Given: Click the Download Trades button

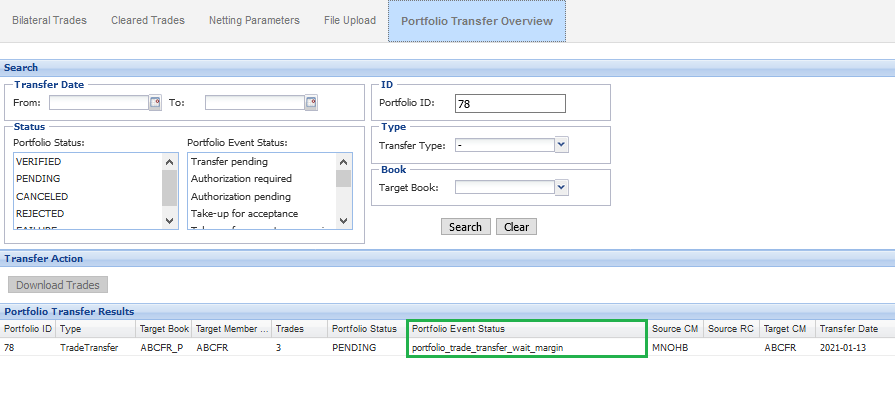Looking at the screenshot, I should click(x=58, y=285).
